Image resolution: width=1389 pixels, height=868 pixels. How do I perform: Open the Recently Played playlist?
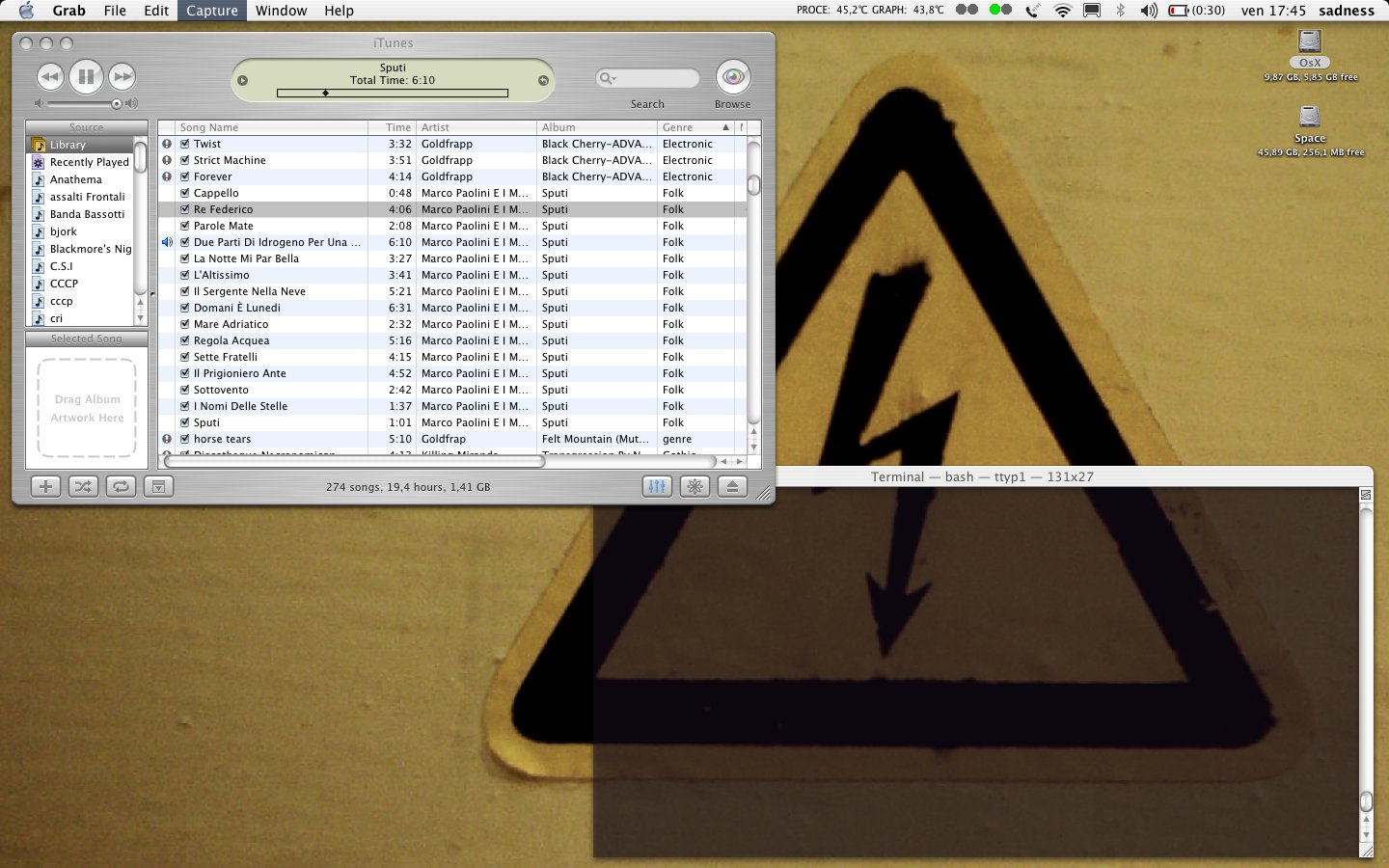[x=79, y=162]
